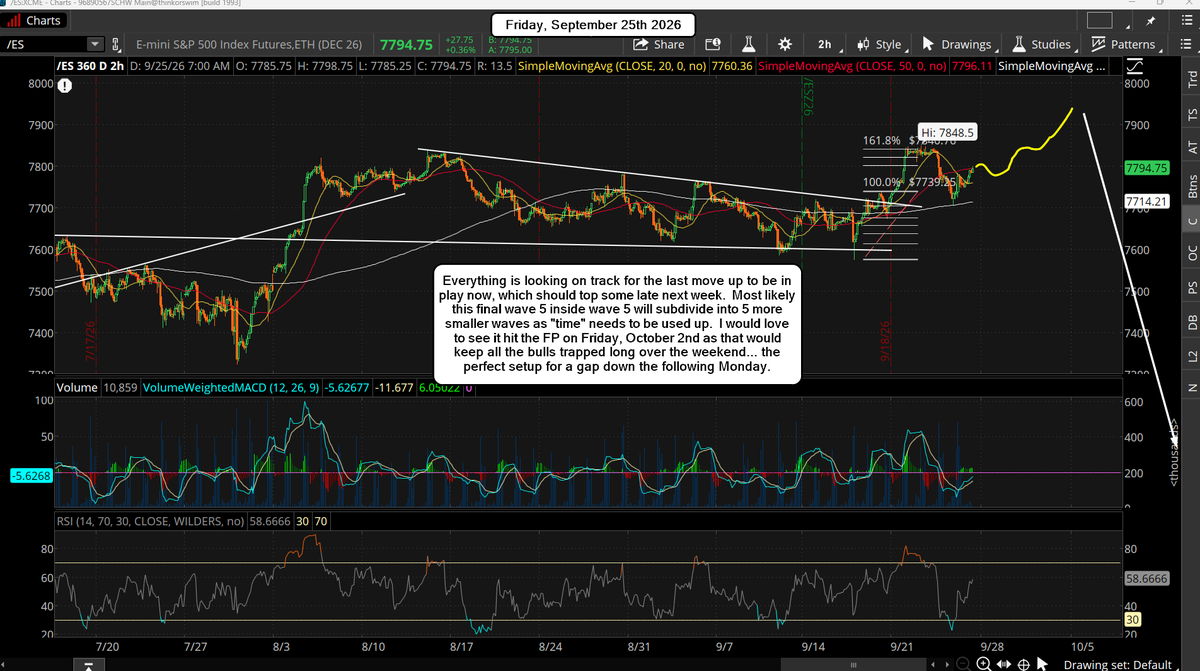Click the VolumeWeightedMACD (12, 26, 9) study label
The image size is (1200, 671).
click(231, 387)
